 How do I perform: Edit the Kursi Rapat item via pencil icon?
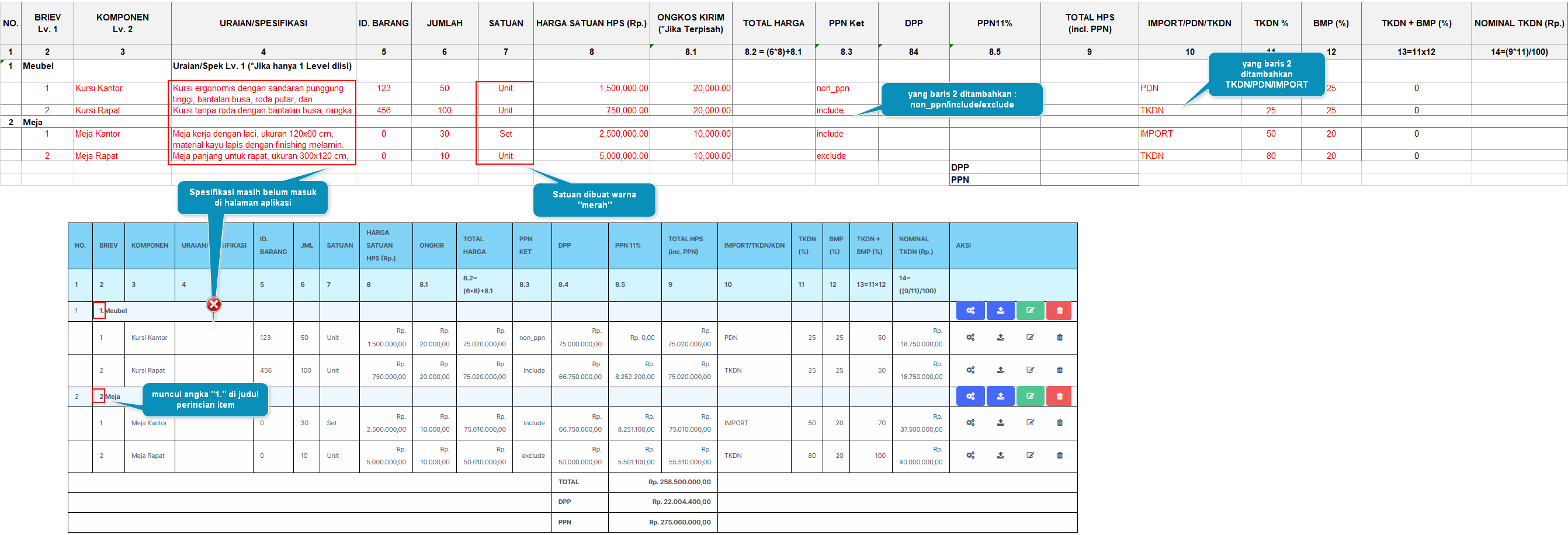tap(1030, 370)
